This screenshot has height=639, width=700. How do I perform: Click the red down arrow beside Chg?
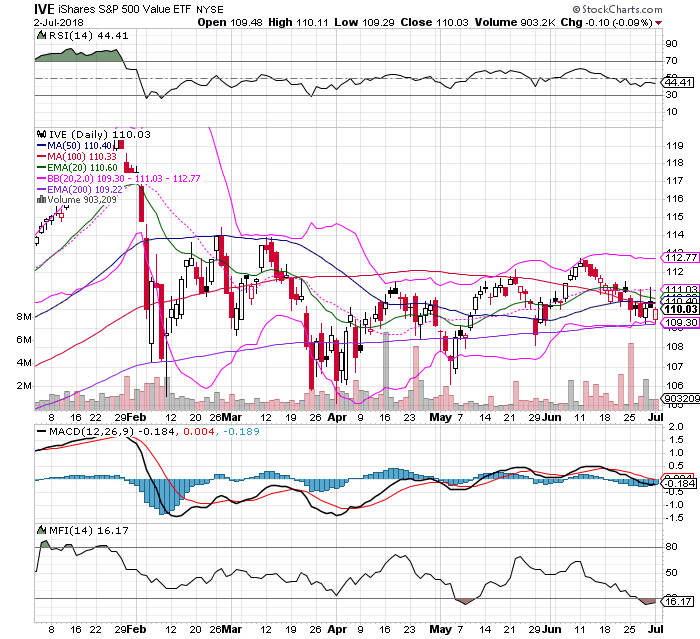[x=658, y=23]
